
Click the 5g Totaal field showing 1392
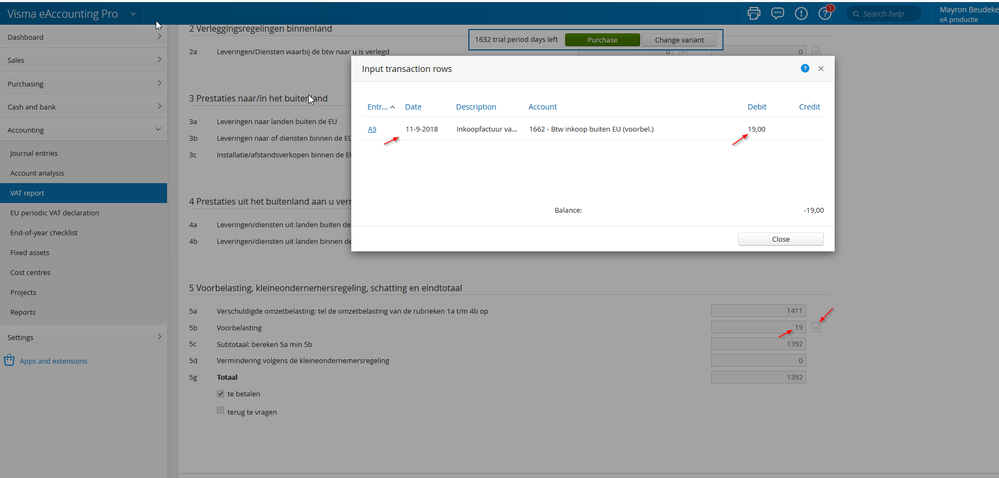pyautogui.click(x=759, y=377)
